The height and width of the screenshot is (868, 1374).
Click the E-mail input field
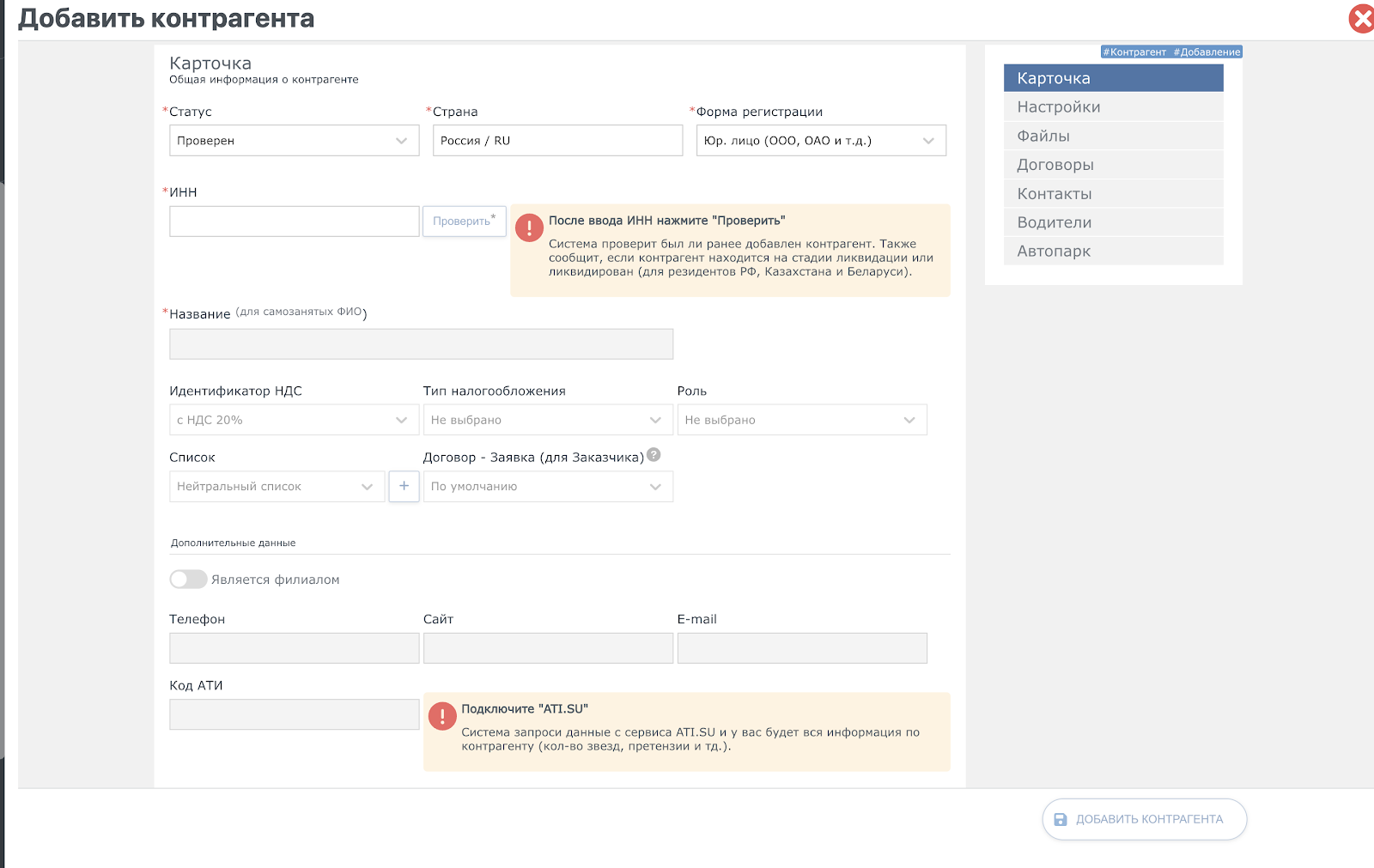coord(802,648)
